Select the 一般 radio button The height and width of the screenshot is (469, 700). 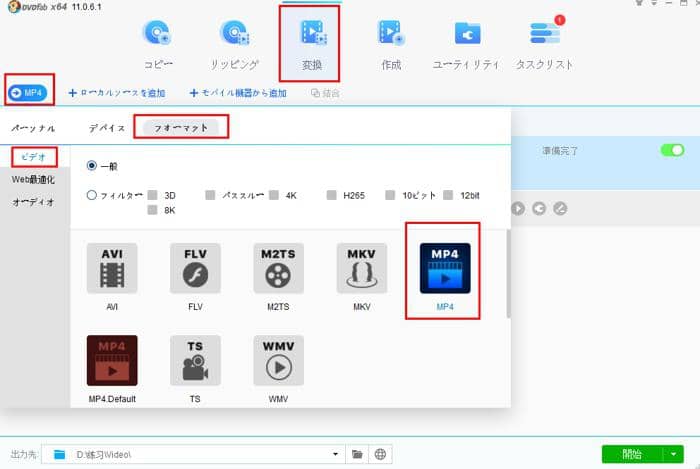92,166
